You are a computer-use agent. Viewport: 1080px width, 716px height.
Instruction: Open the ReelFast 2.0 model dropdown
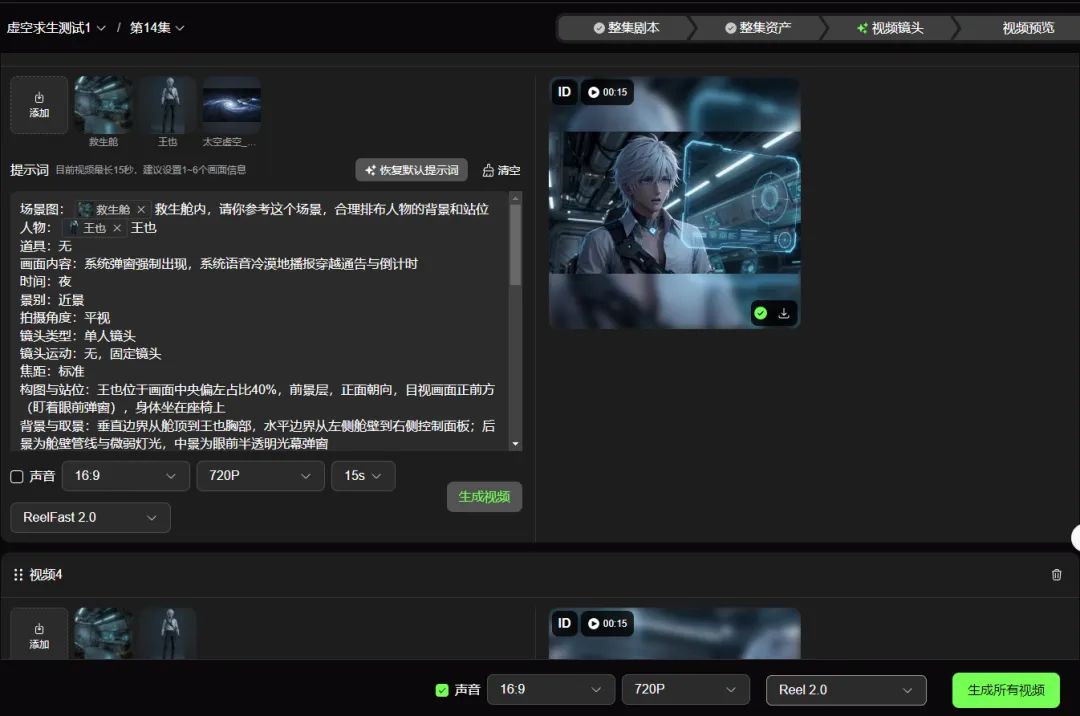pyautogui.click(x=90, y=518)
